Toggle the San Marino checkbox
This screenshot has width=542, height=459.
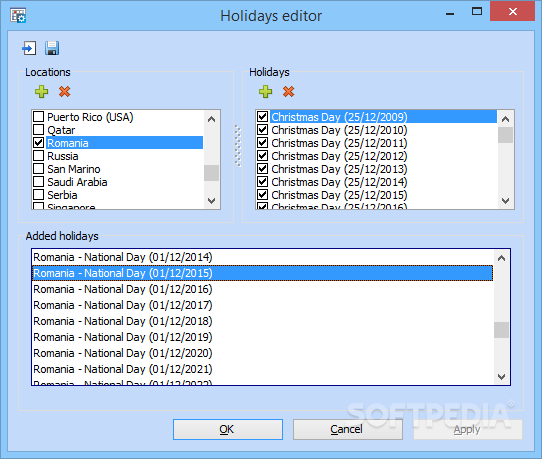(38, 169)
